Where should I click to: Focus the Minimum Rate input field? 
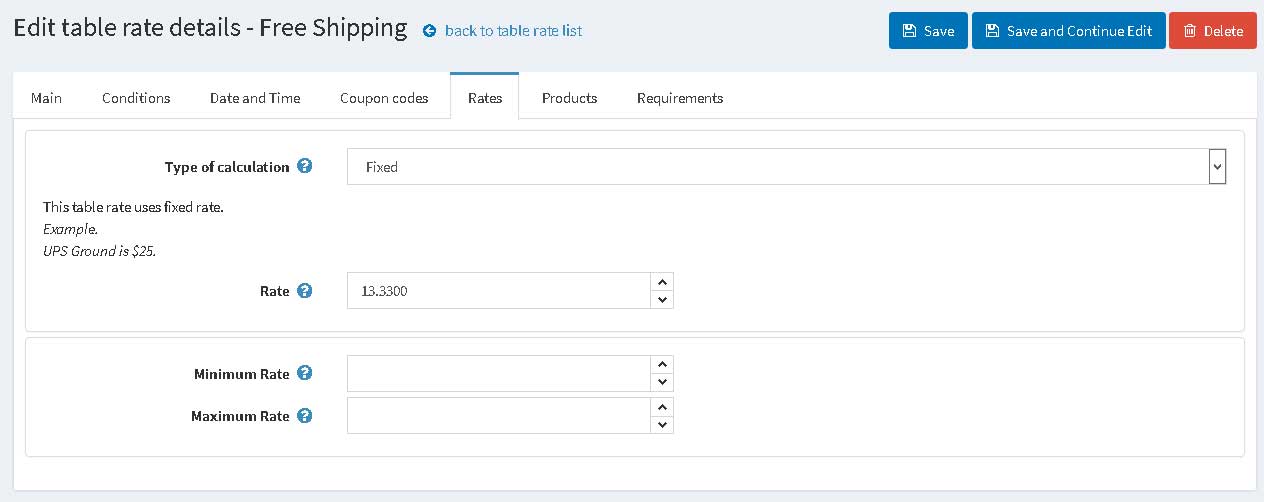(x=499, y=374)
